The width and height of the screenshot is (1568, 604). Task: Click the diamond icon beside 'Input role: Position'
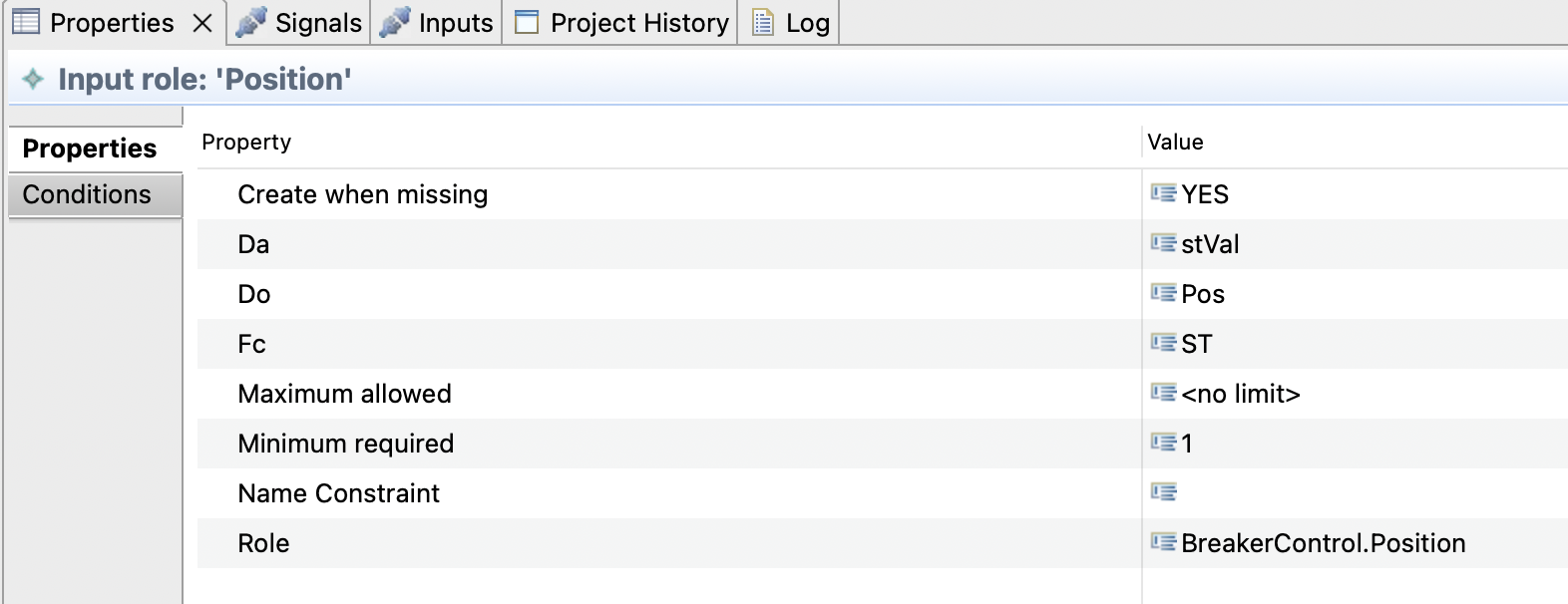click(x=31, y=79)
